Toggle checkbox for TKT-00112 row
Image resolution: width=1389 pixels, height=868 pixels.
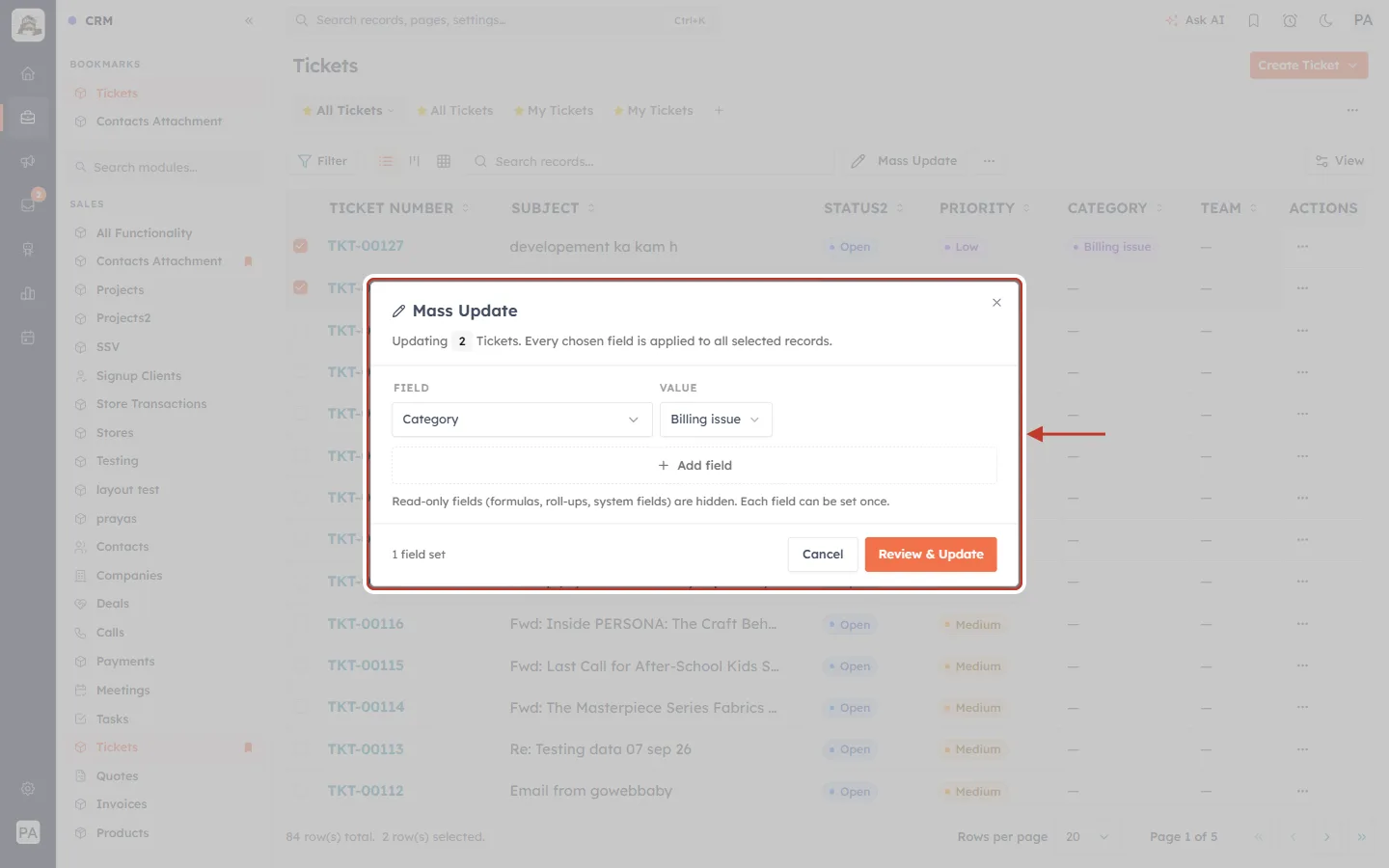[x=301, y=791]
